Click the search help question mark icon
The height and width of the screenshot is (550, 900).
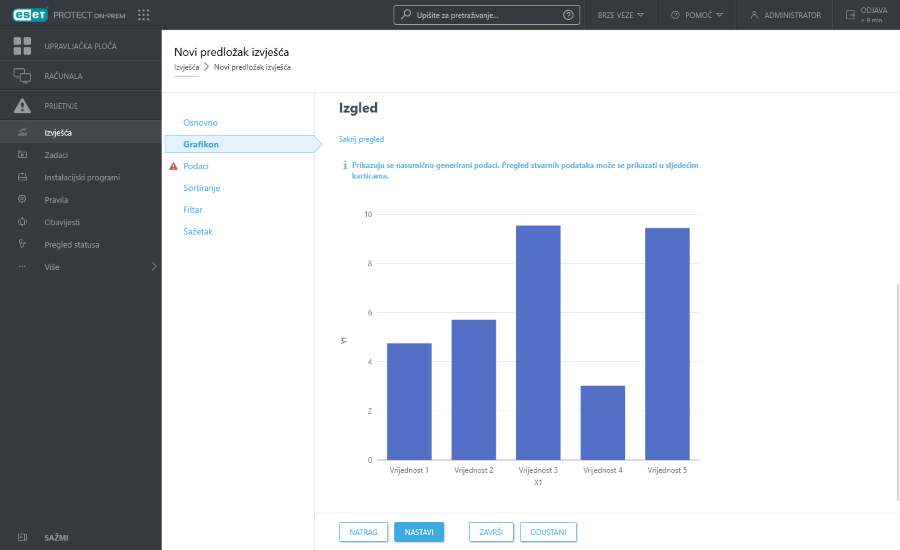569,15
